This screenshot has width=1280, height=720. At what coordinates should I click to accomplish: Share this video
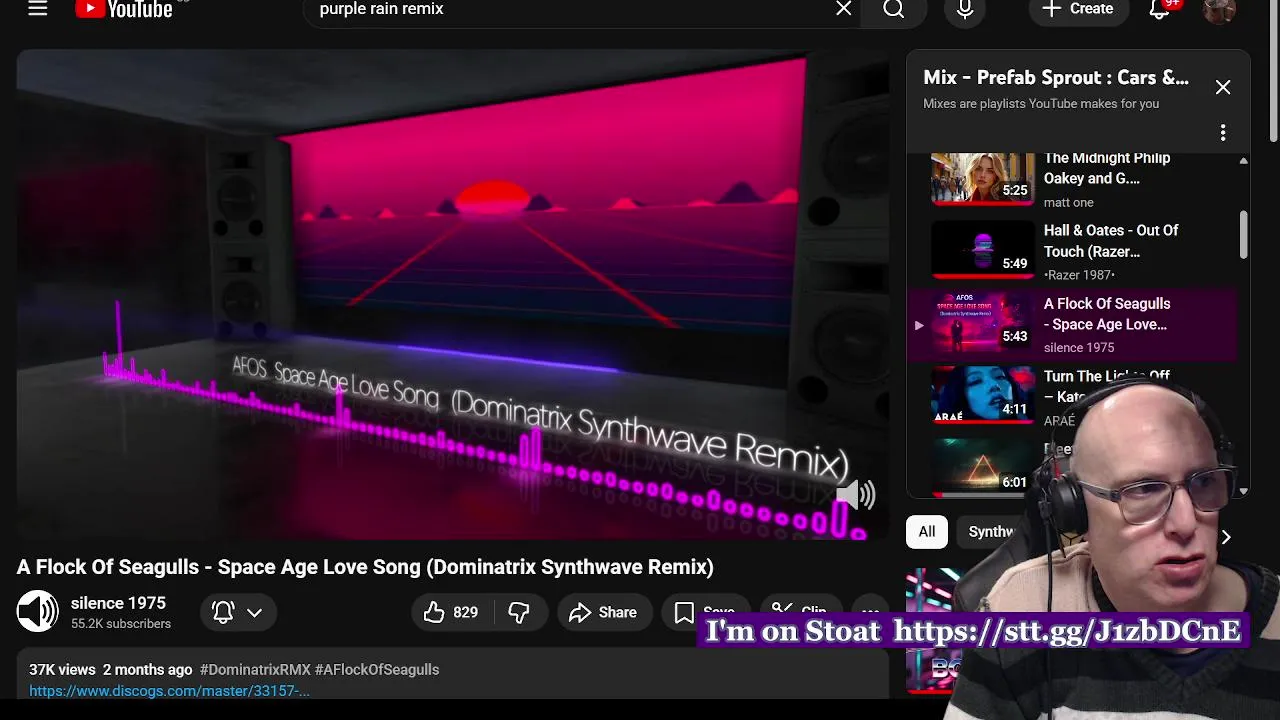click(x=602, y=612)
